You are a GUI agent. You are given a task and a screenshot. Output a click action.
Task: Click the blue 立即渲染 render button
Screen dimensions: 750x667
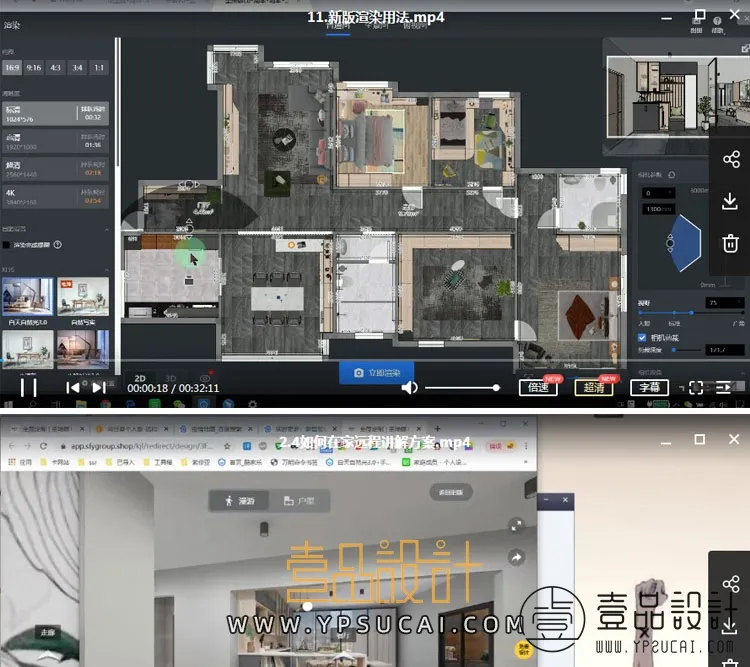(x=376, y=373)
